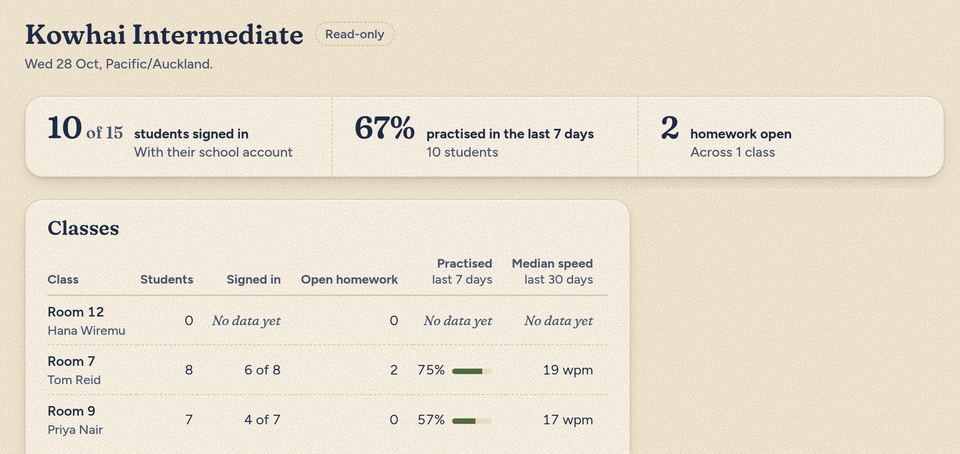
Task: Open the Room 9 class row
Action: 328,420
